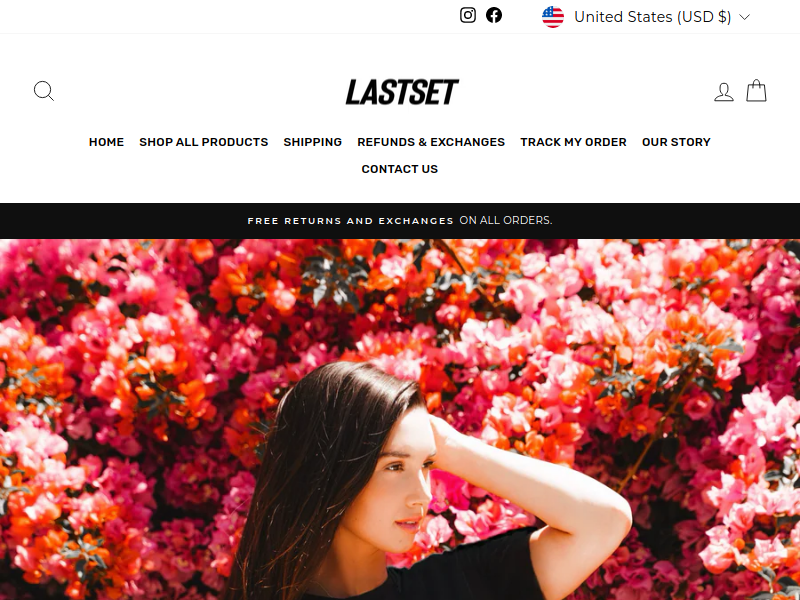Visit the Our Story page

[x=676, y=142]
